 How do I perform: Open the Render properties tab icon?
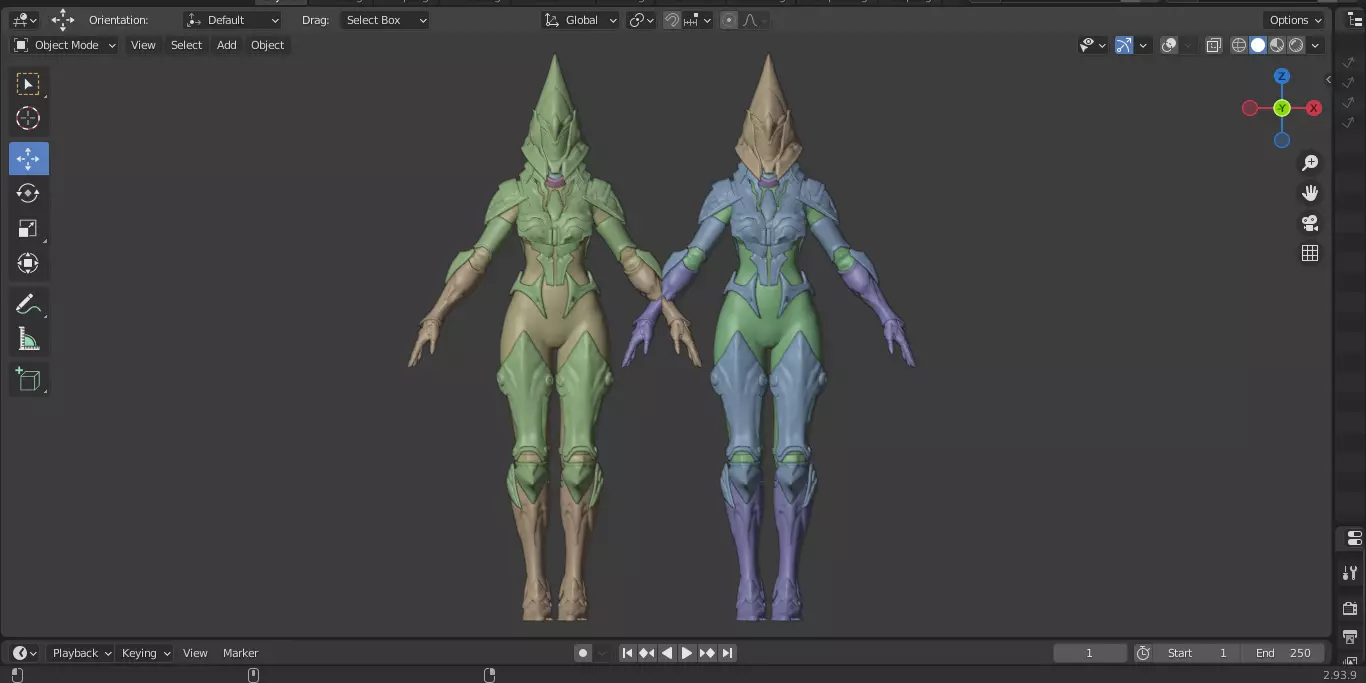[x=1350, y=608]
